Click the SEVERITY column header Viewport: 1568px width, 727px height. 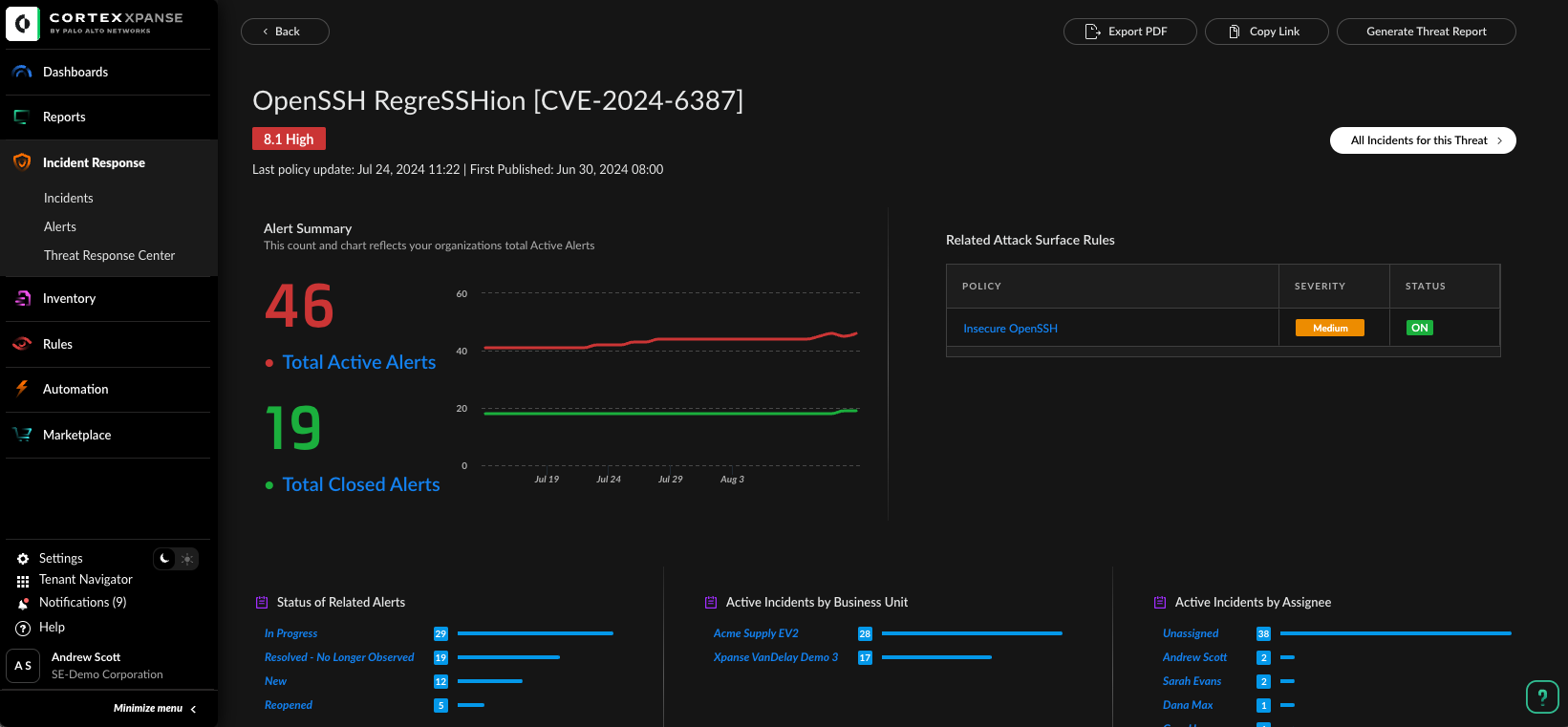[1320, 287]
